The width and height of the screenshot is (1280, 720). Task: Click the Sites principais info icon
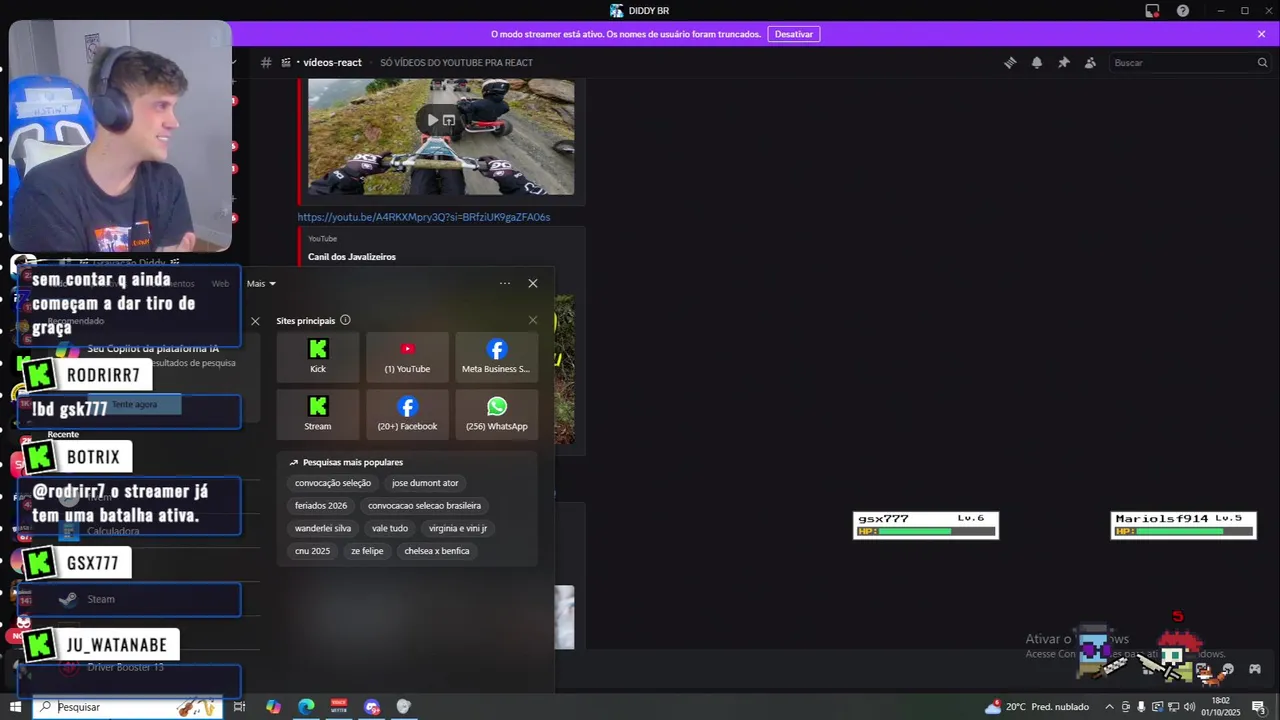click(345, 320)
